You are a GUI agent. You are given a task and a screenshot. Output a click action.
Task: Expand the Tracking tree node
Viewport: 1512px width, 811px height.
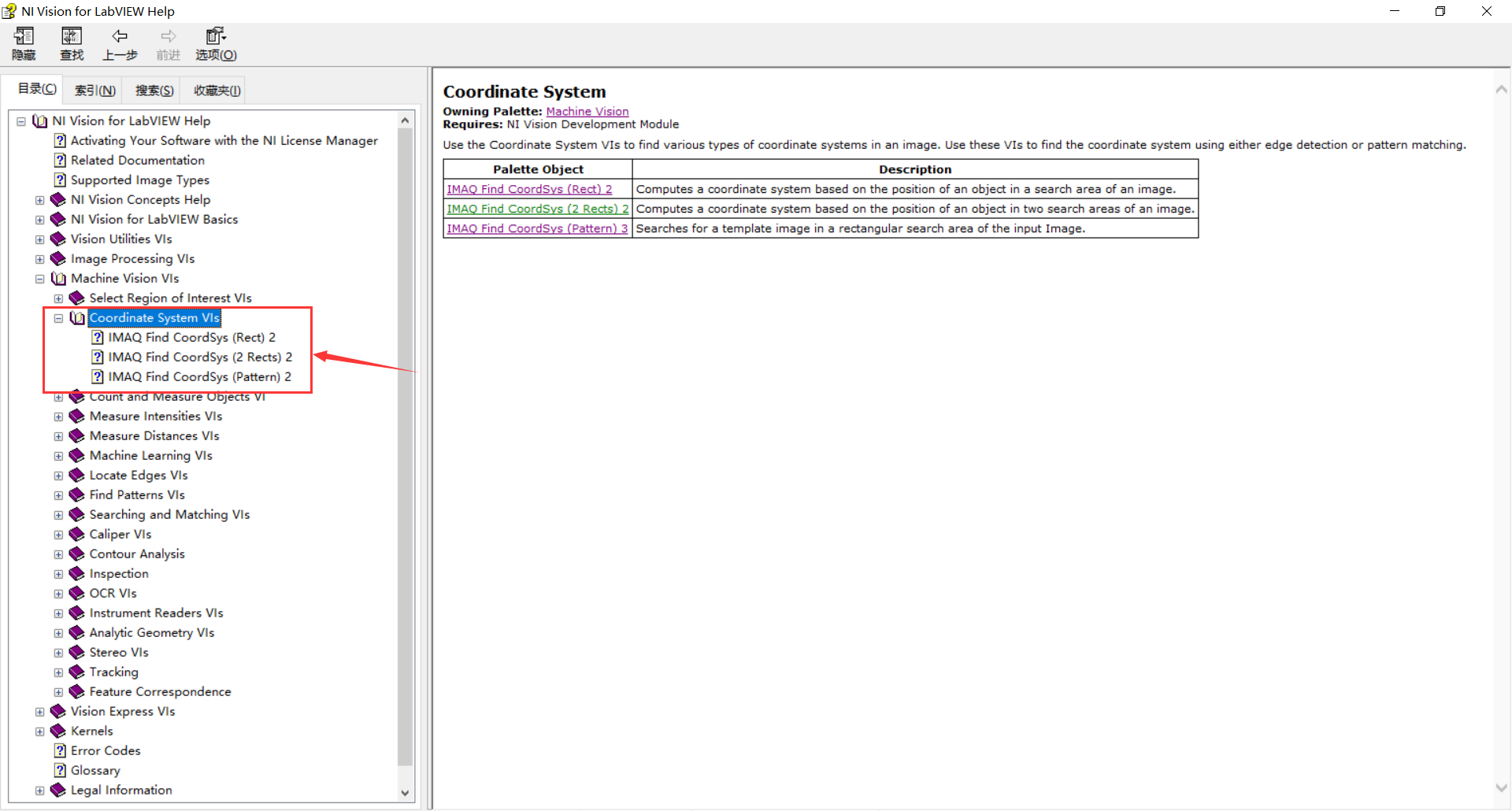click(x=58, y=672)
